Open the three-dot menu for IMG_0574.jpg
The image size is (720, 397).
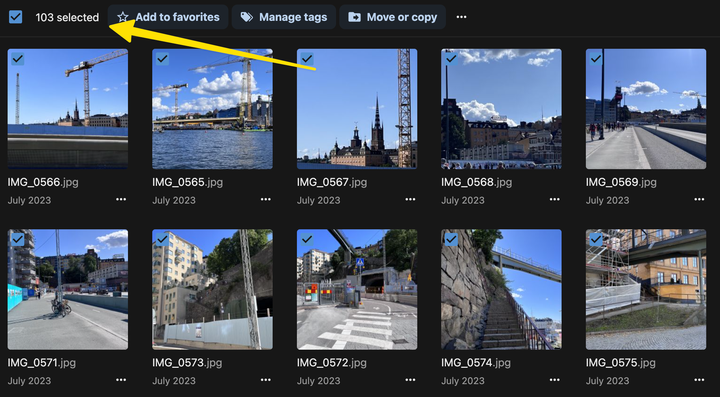(555, 380)
